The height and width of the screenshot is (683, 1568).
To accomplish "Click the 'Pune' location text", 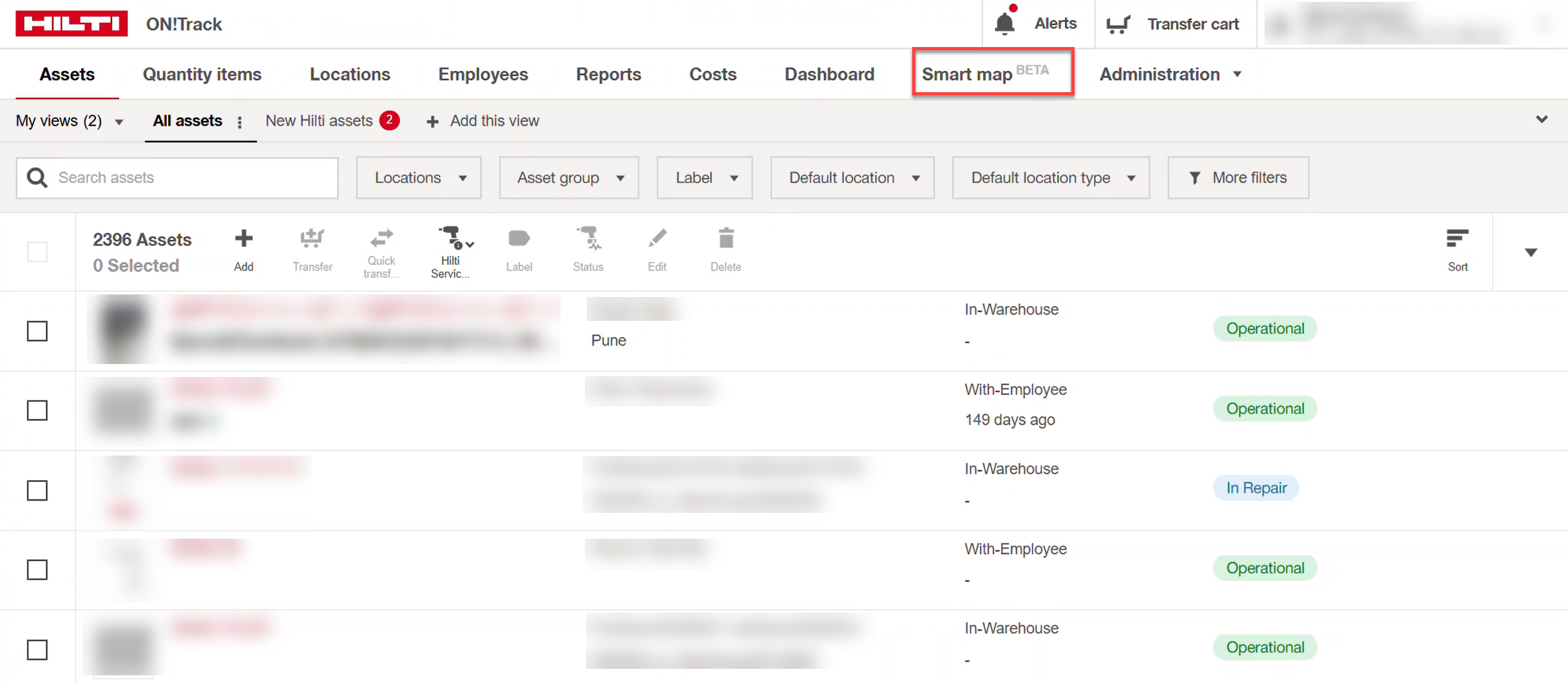I will click(x=608, y=340).
